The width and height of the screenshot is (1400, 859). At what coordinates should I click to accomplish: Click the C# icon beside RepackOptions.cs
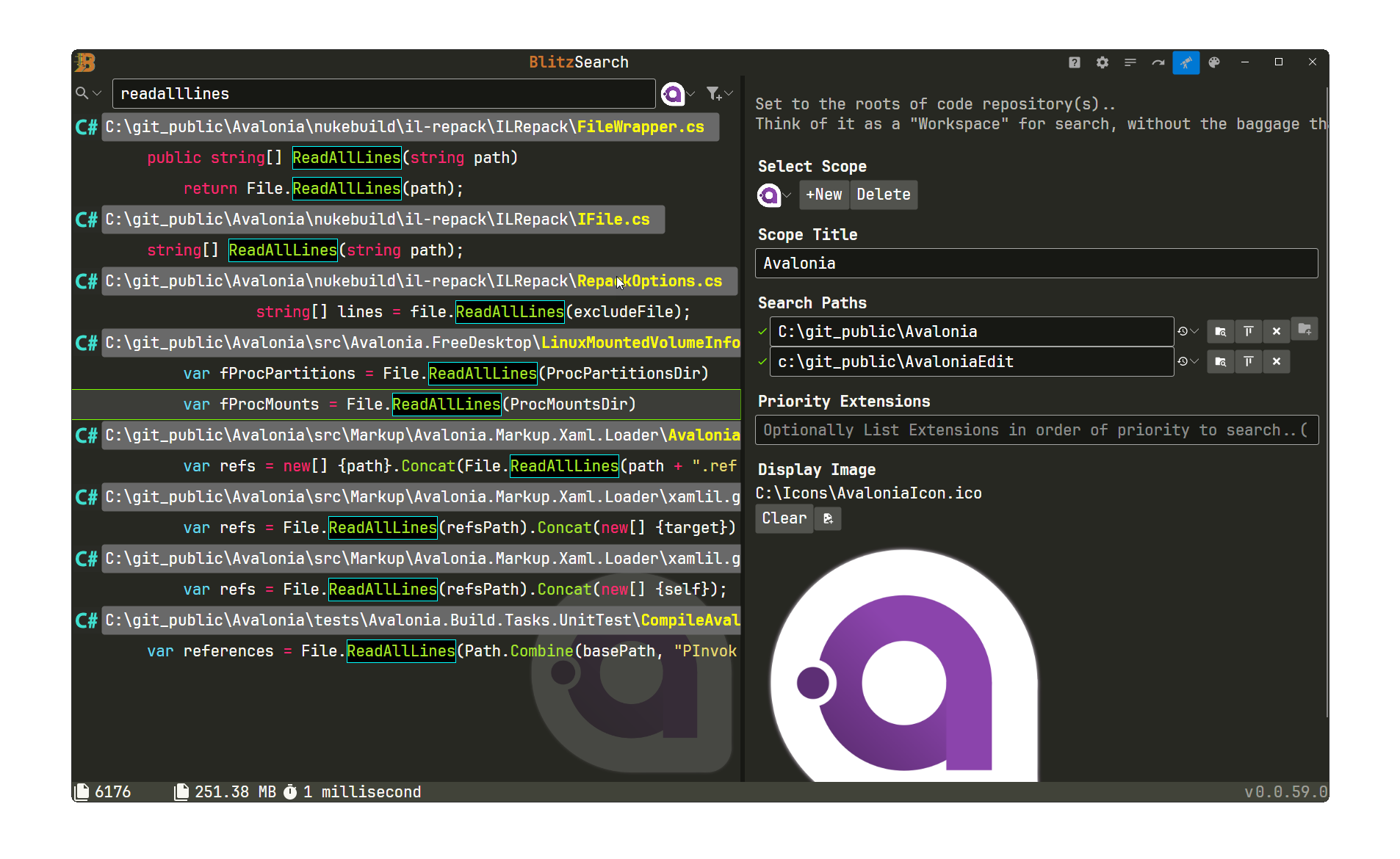pyautogui.click(x=87, y=281)
